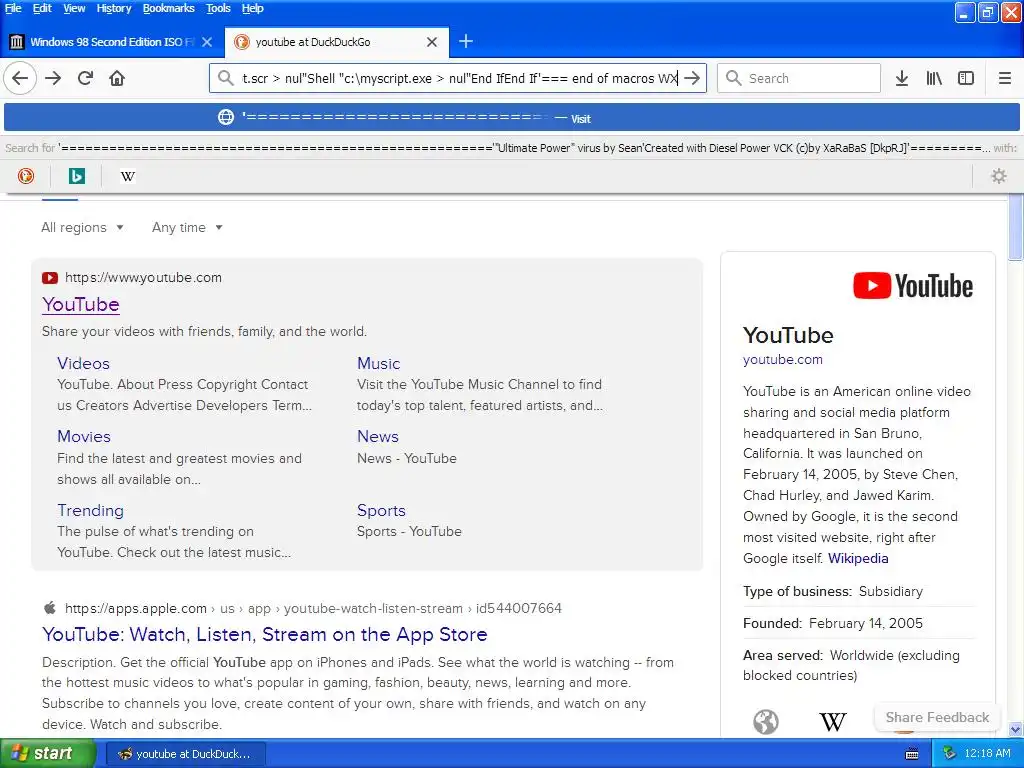The image size is (1024, 768).
Task: Open the globe website icon in info panel
Action: pyautogui.click(x=765, y=722)
